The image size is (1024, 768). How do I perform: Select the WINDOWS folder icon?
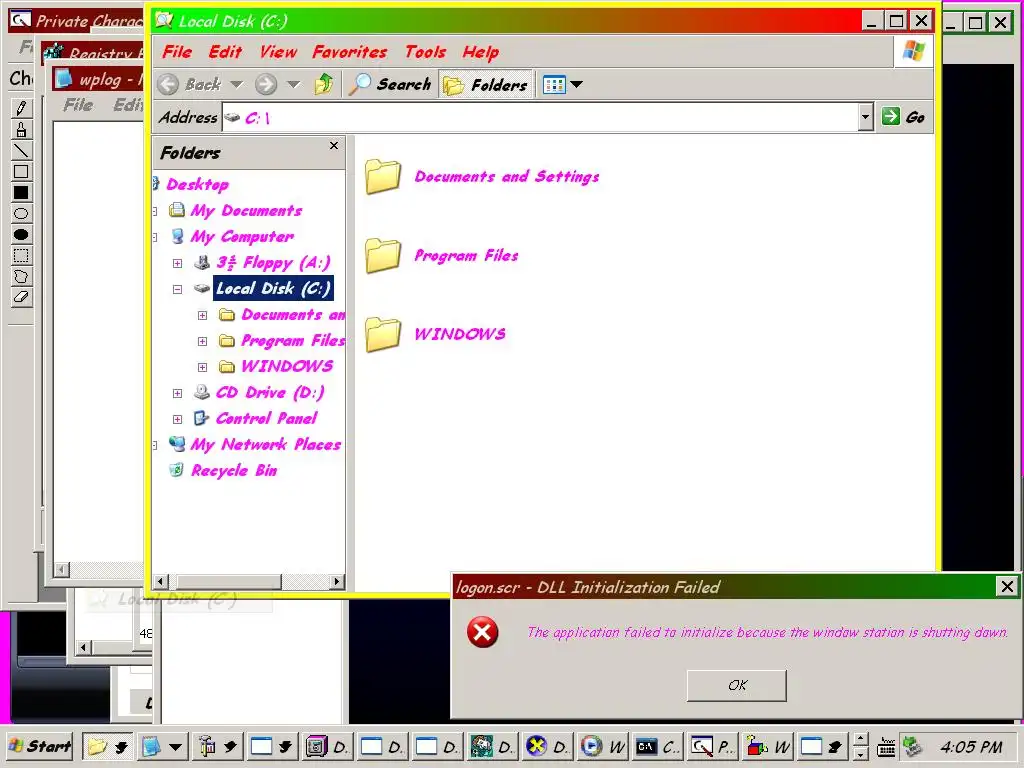coord(383,334)
